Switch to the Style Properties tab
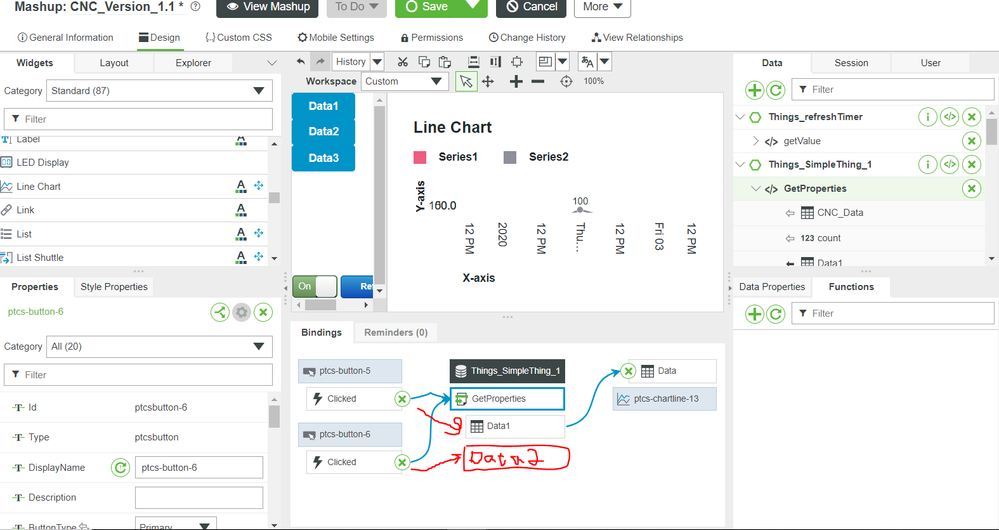 114,287
